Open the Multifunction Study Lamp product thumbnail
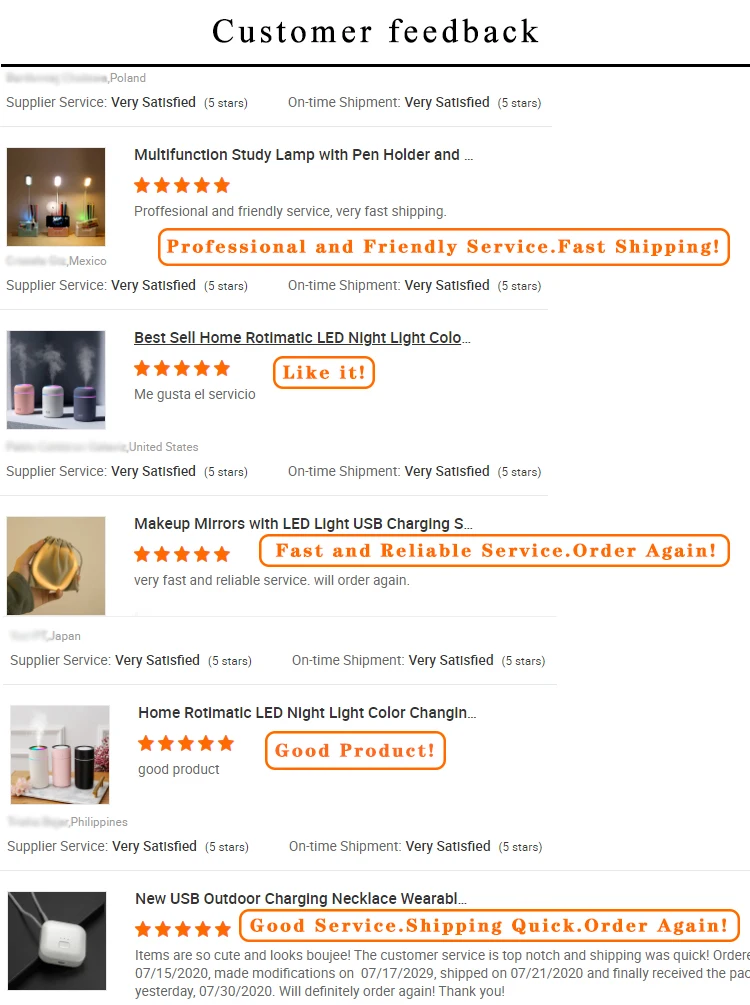 pos(56,197)
